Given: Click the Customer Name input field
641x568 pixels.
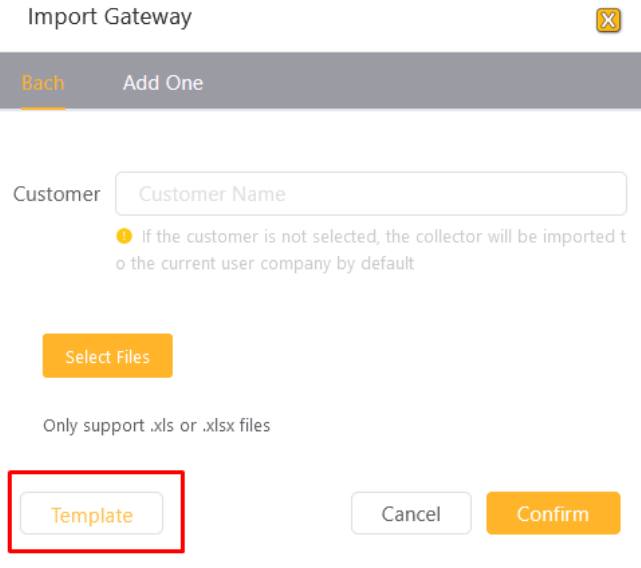Looking at the screenshot, I should 371,193.
